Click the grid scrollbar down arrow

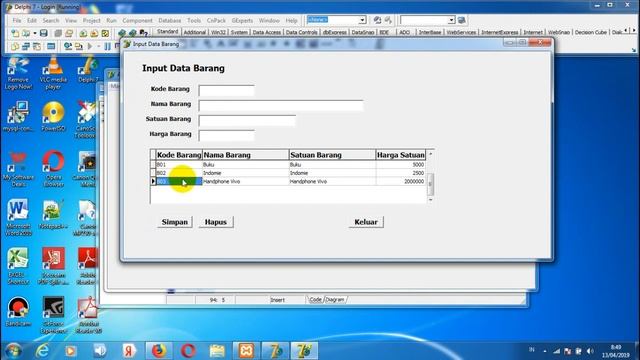click(x=430, y=200)
